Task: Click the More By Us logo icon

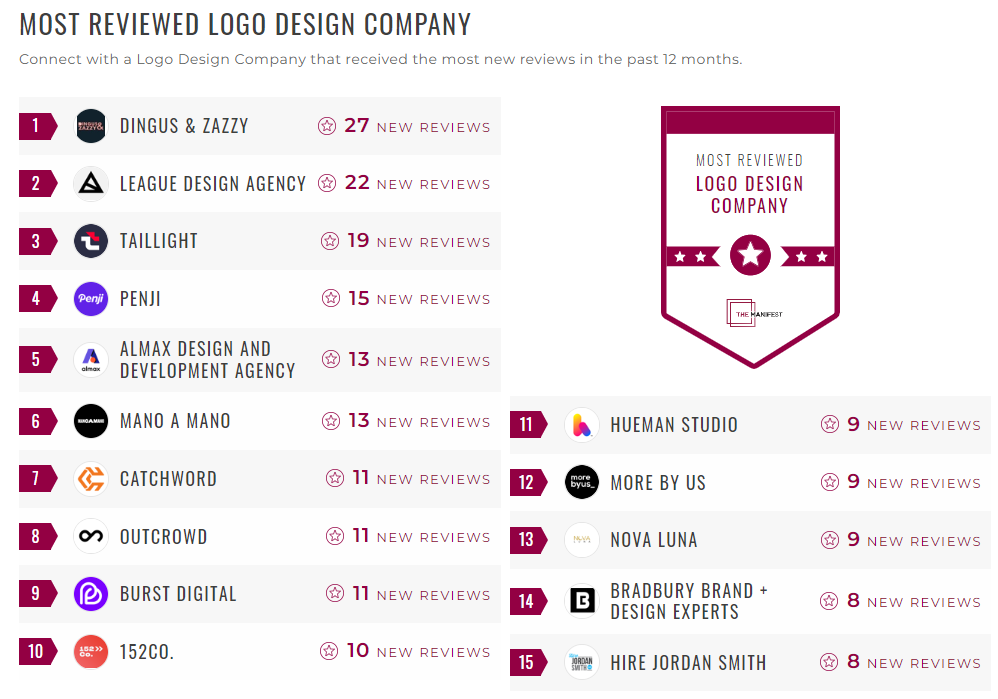Action: [581, 482]
